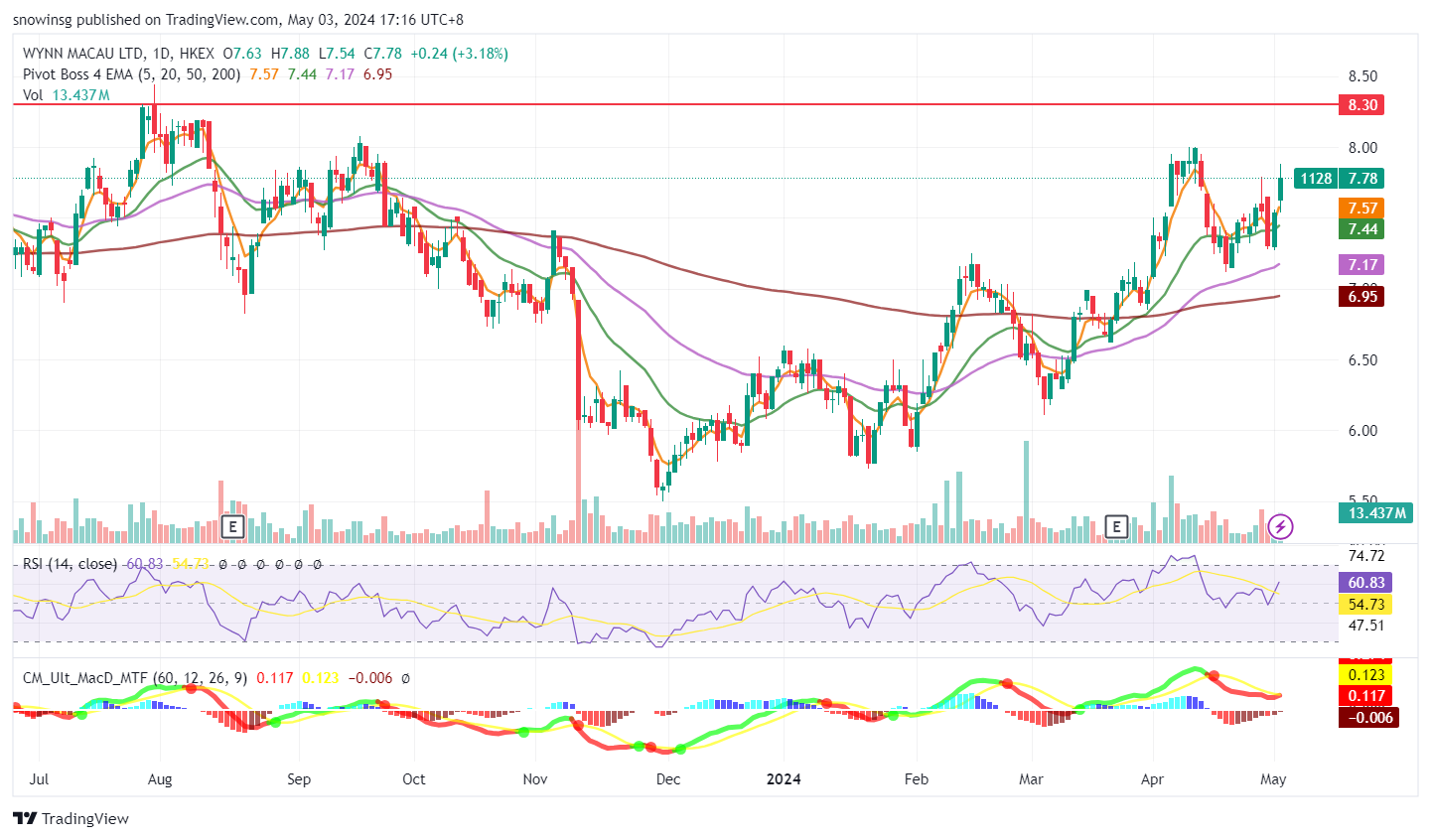Viewport: 1431px width, 840px height.
Task: Click the yellow 54.73 RSI axis label
Action: click(x=1366, y=604)
